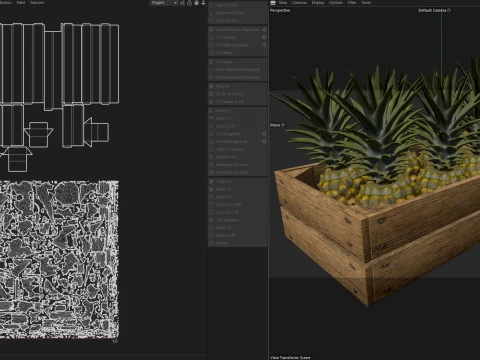Click the Add UVW tag command

[238, 5]
